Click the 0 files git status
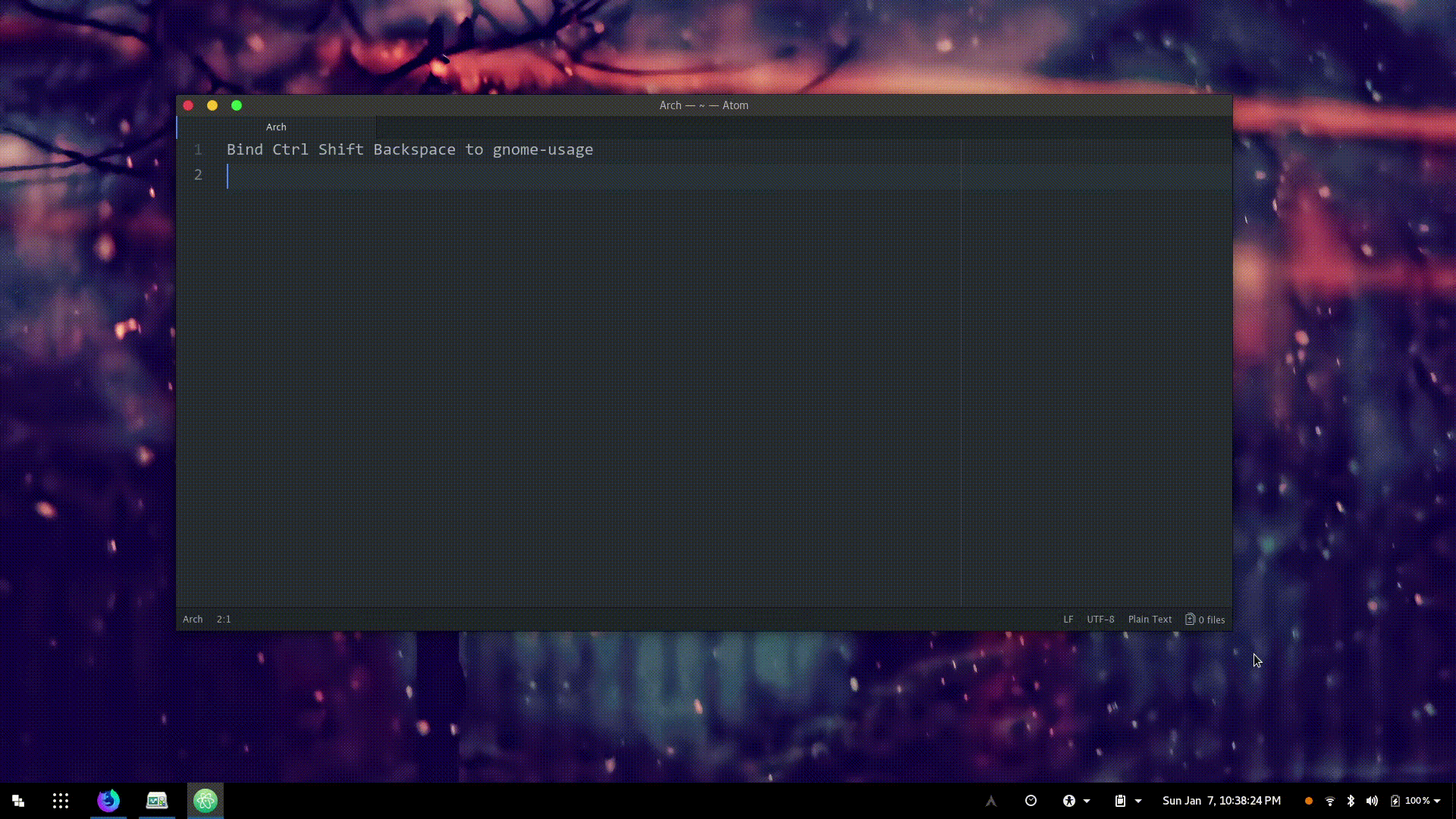1456x819 pixels. [x=1205, y=620]
